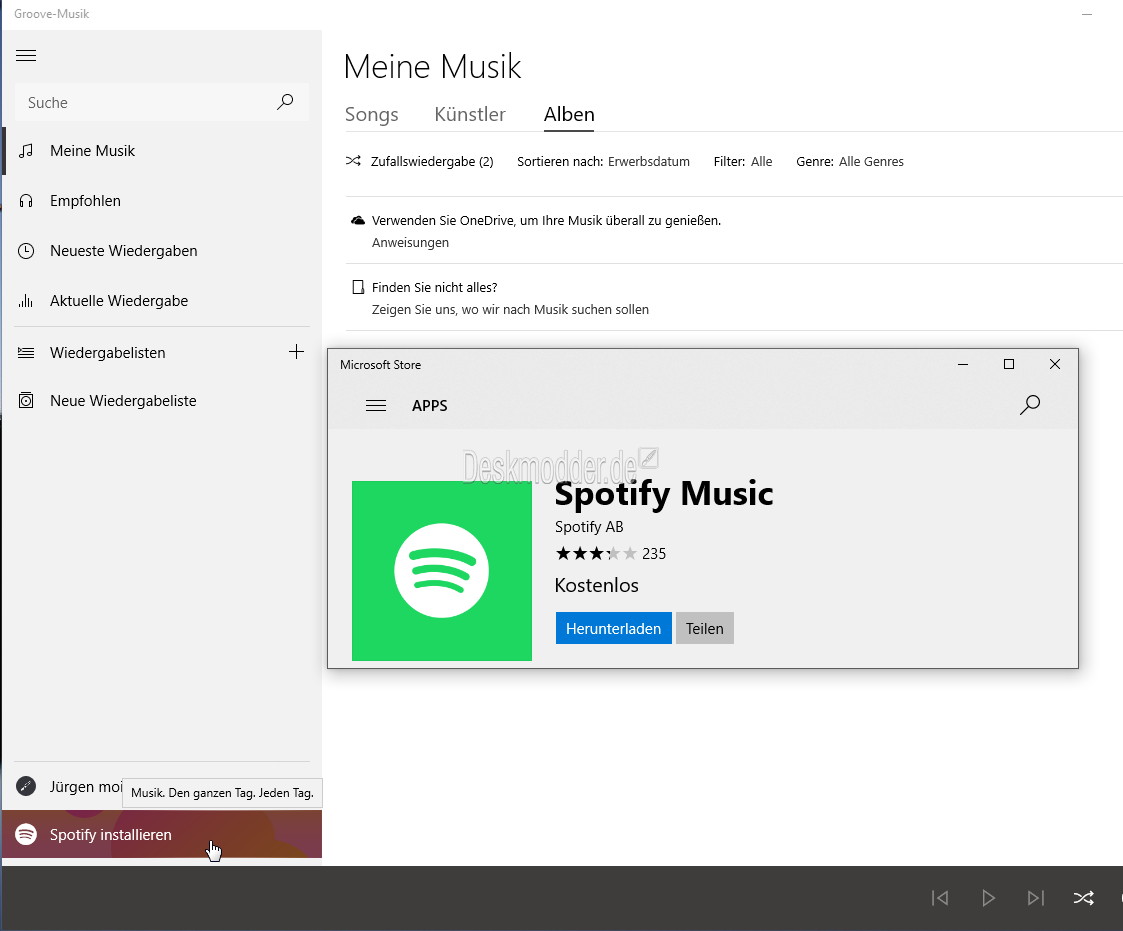Viewport: 1123px width, 931px height.
Task: Click the star rating for Spotify Music
Action: (x=596, y=554)
